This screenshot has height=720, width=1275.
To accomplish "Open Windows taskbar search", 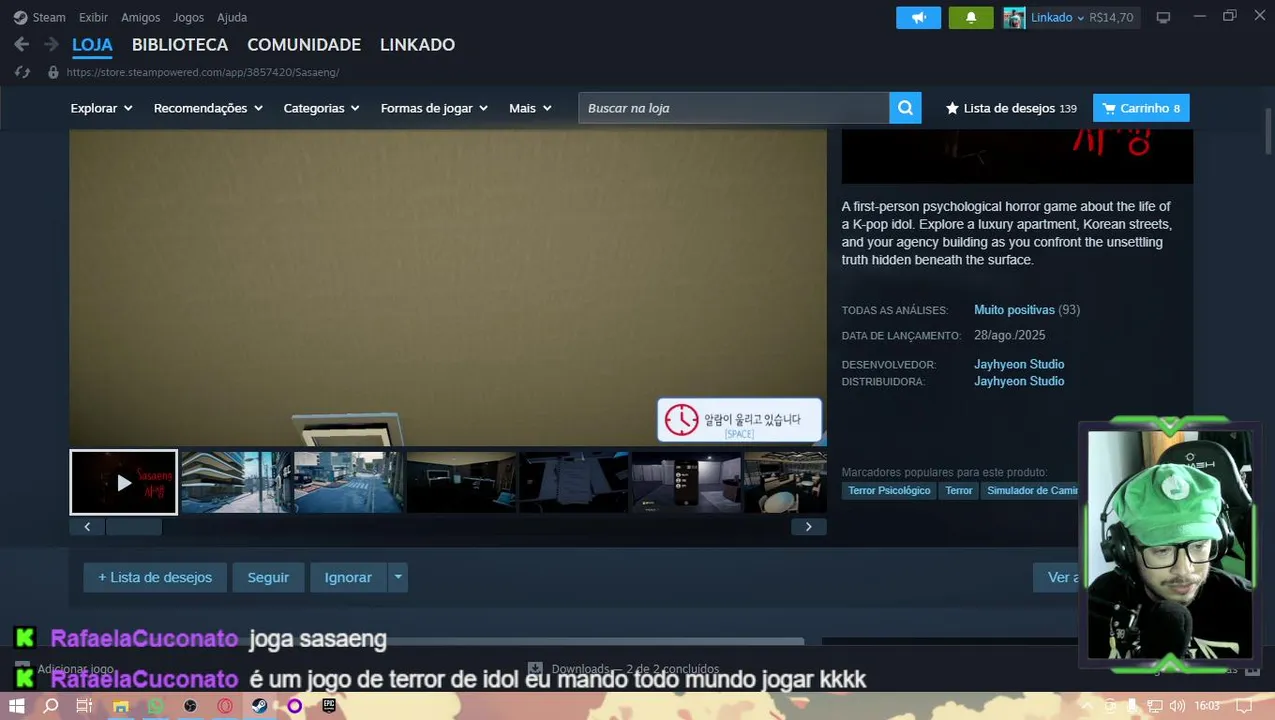I will [51, 706].
